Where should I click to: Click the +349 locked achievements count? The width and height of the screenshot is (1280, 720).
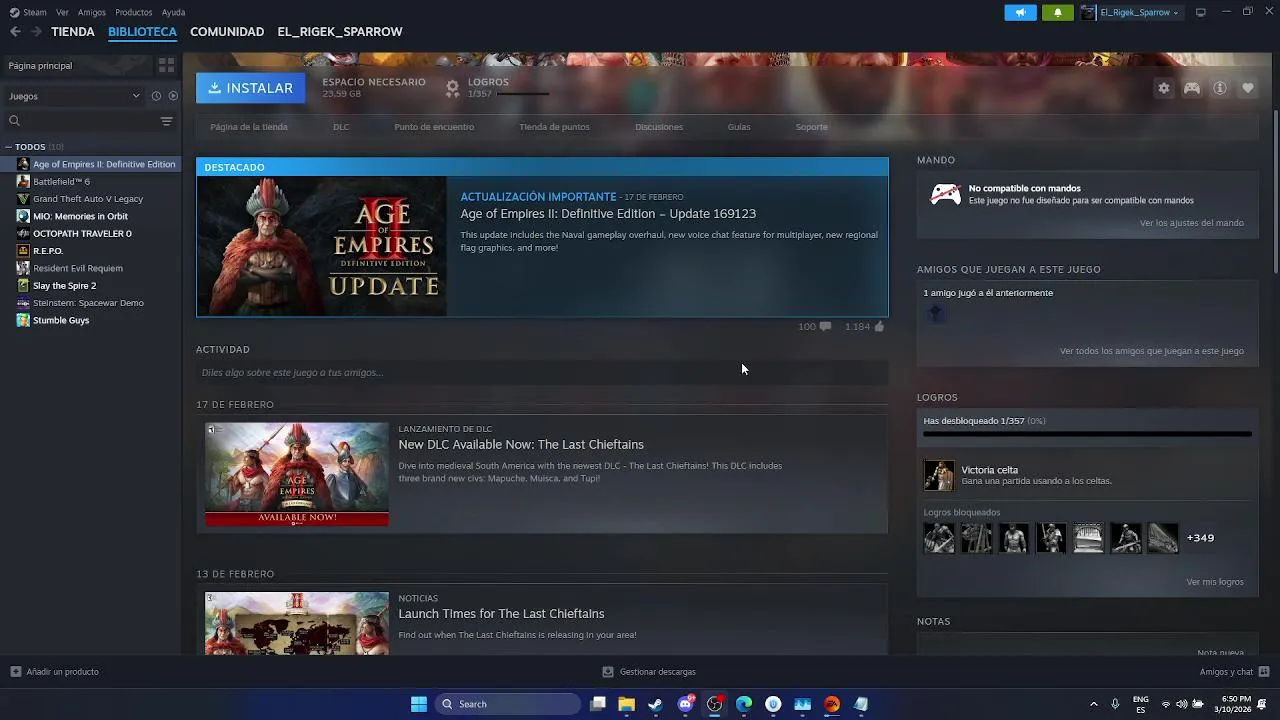coord(1200,538)
